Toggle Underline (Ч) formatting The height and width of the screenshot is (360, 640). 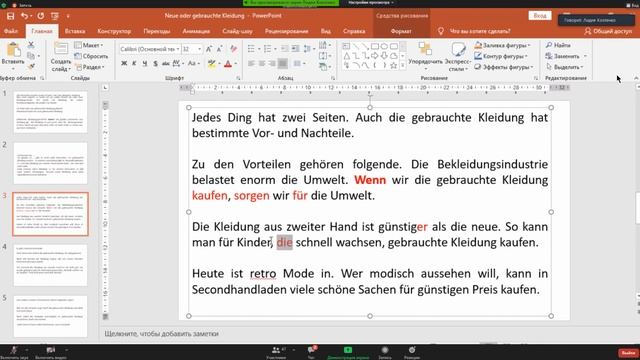144,64
